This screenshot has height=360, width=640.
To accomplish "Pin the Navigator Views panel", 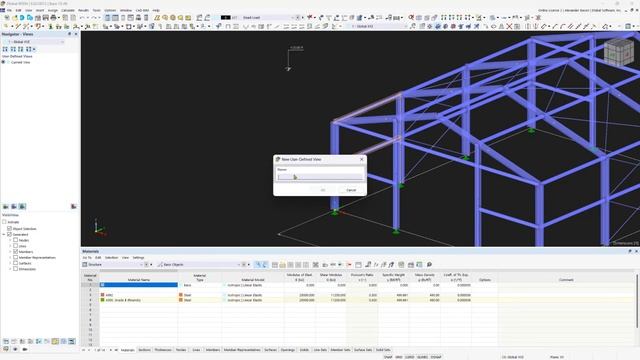I will 69,34.
